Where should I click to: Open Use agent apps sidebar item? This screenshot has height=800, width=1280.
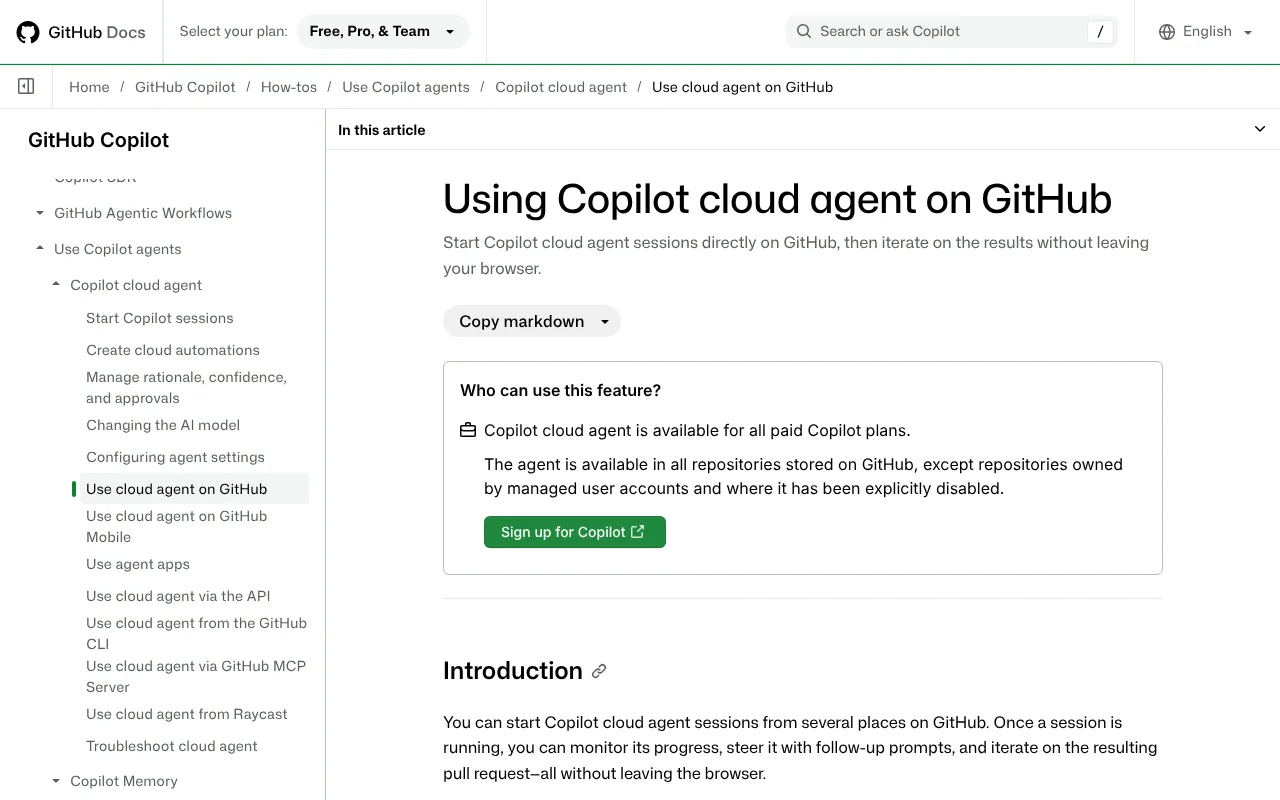click(138, 564)
